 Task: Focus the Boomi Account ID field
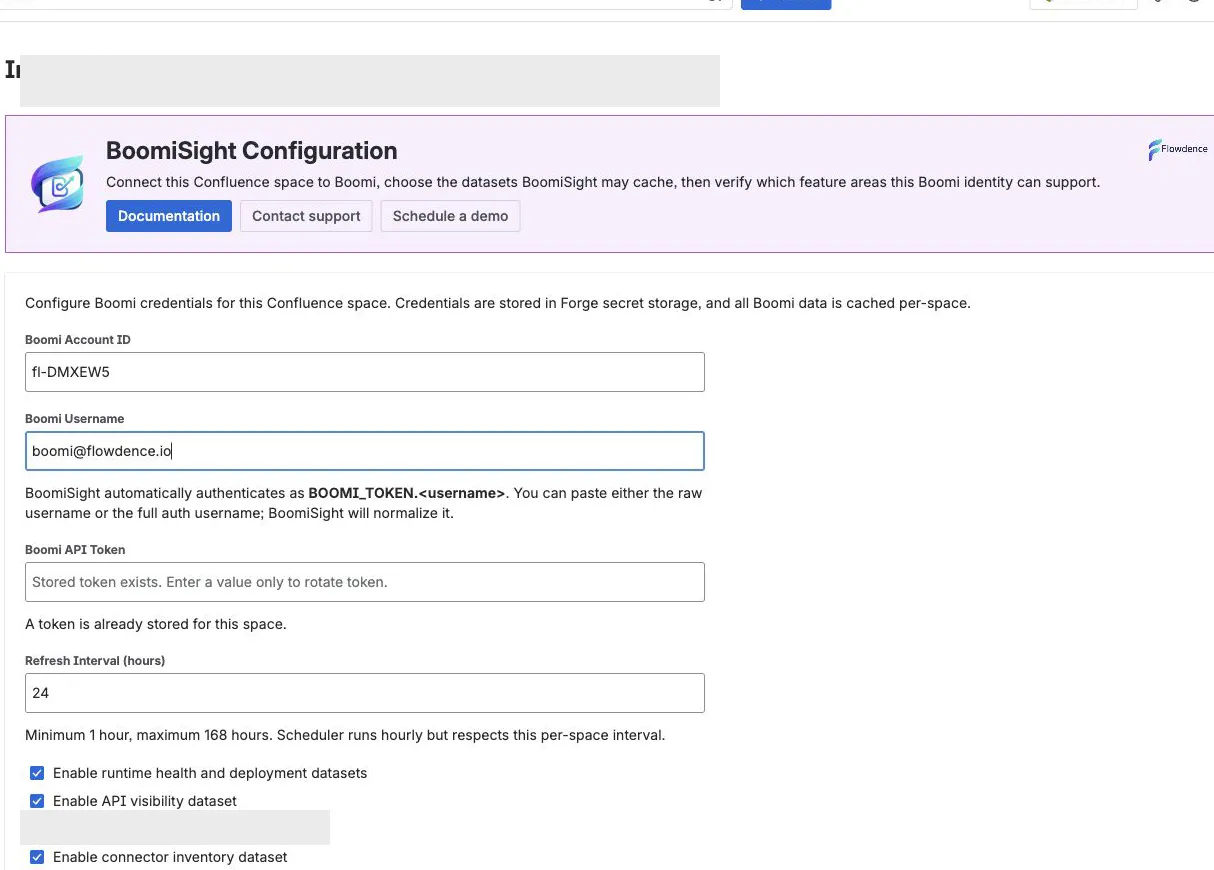click(x=365, y=372)
